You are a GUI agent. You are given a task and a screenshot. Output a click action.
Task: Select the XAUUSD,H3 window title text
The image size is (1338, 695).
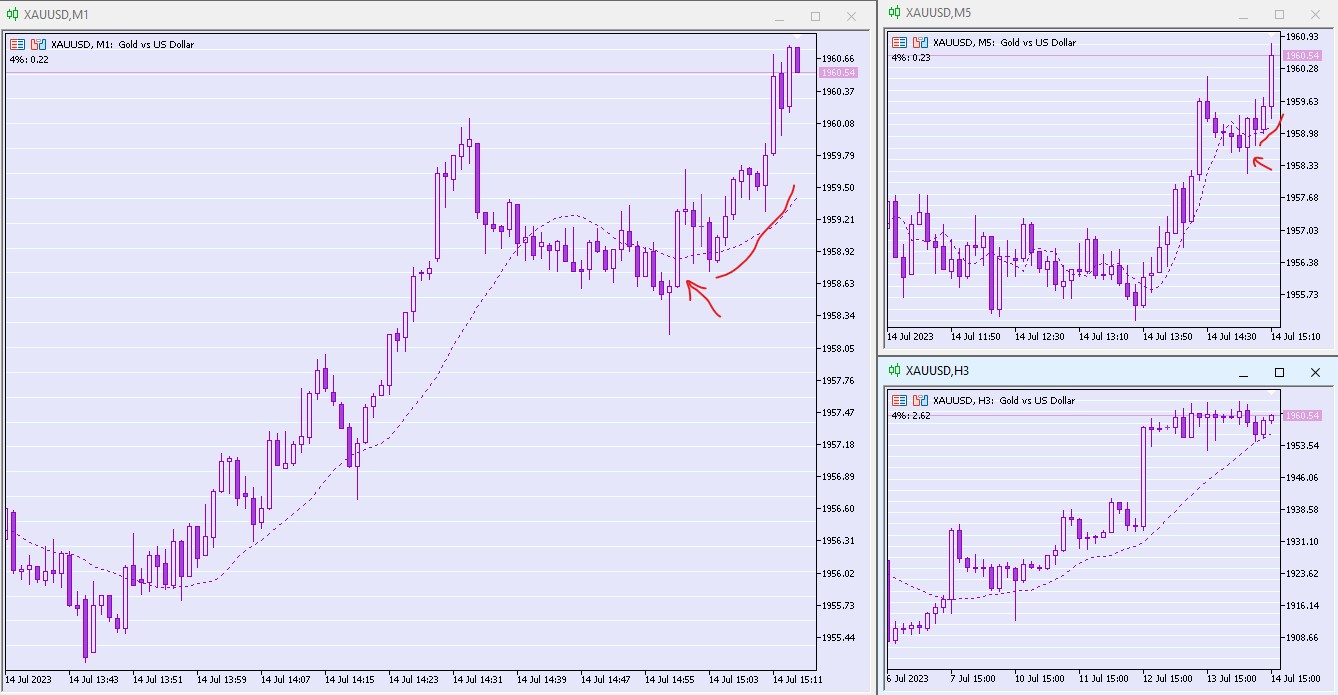coord(937,371)
